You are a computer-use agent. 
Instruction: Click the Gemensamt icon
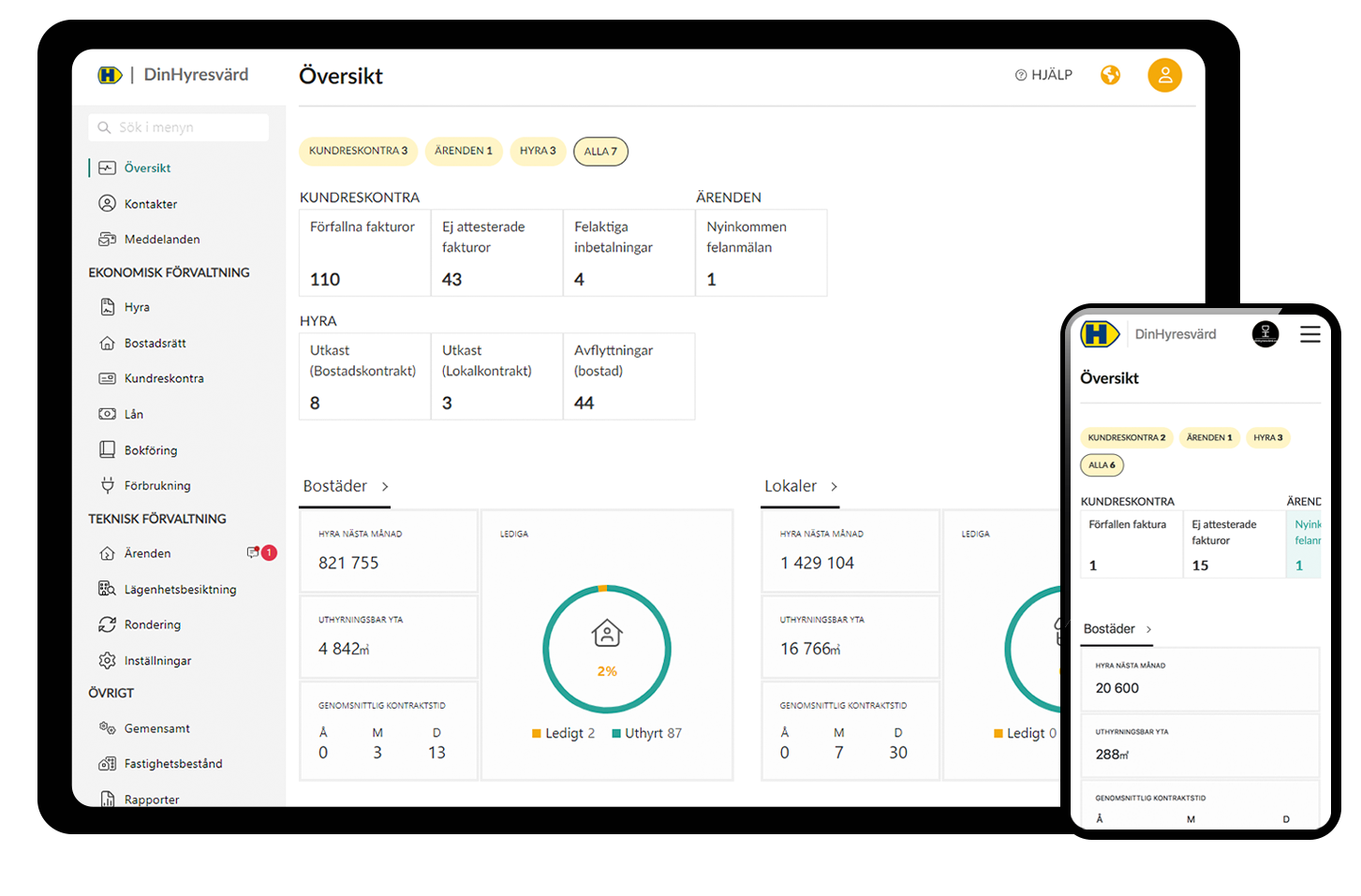(x=108, y=728)
